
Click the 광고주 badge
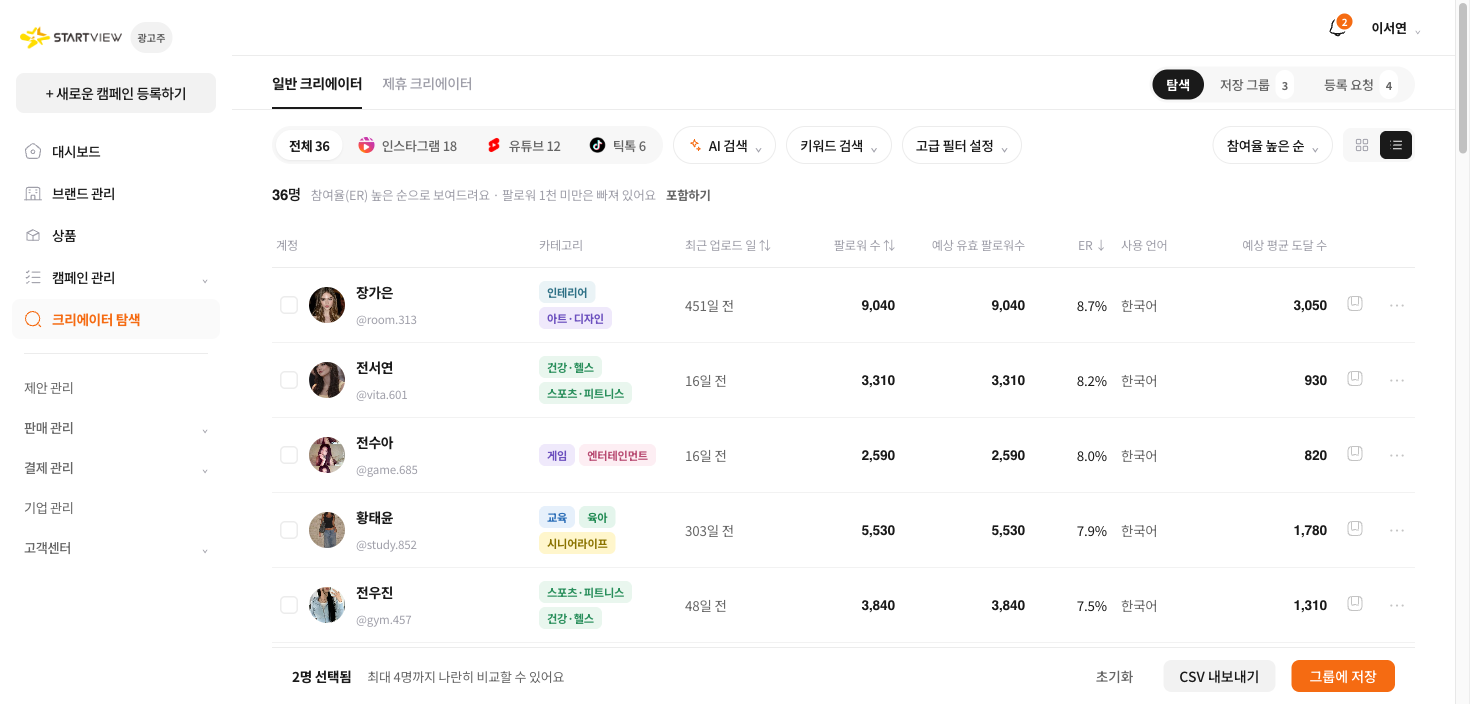pos(151,37)
